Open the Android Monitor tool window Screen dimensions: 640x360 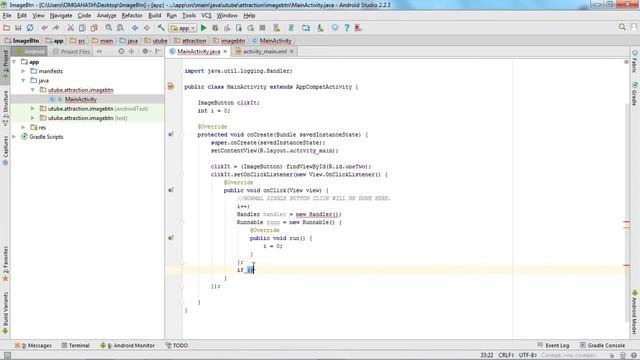click(127, 345)
